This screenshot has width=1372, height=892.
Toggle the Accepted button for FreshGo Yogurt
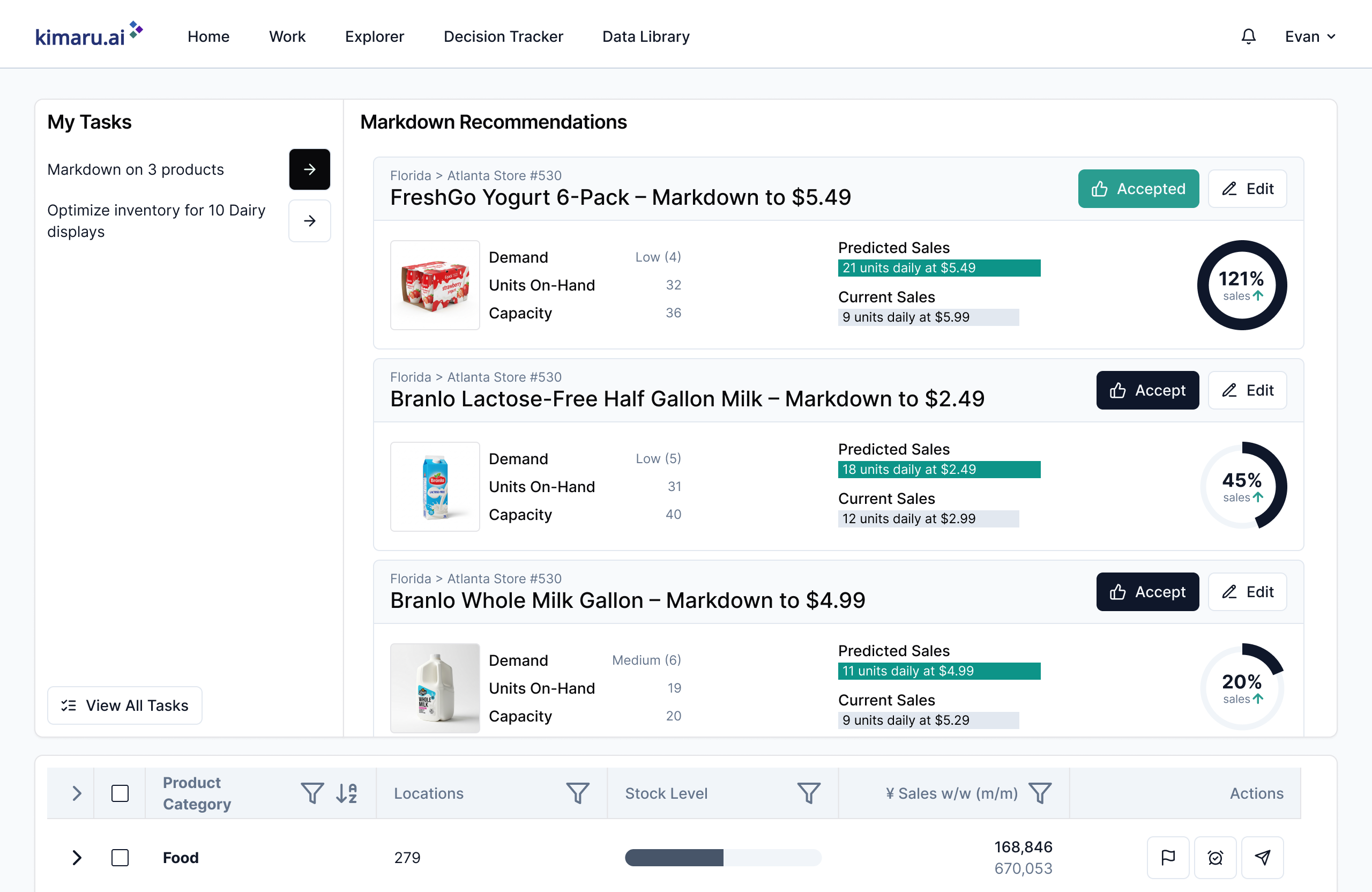click(1138, 189)
